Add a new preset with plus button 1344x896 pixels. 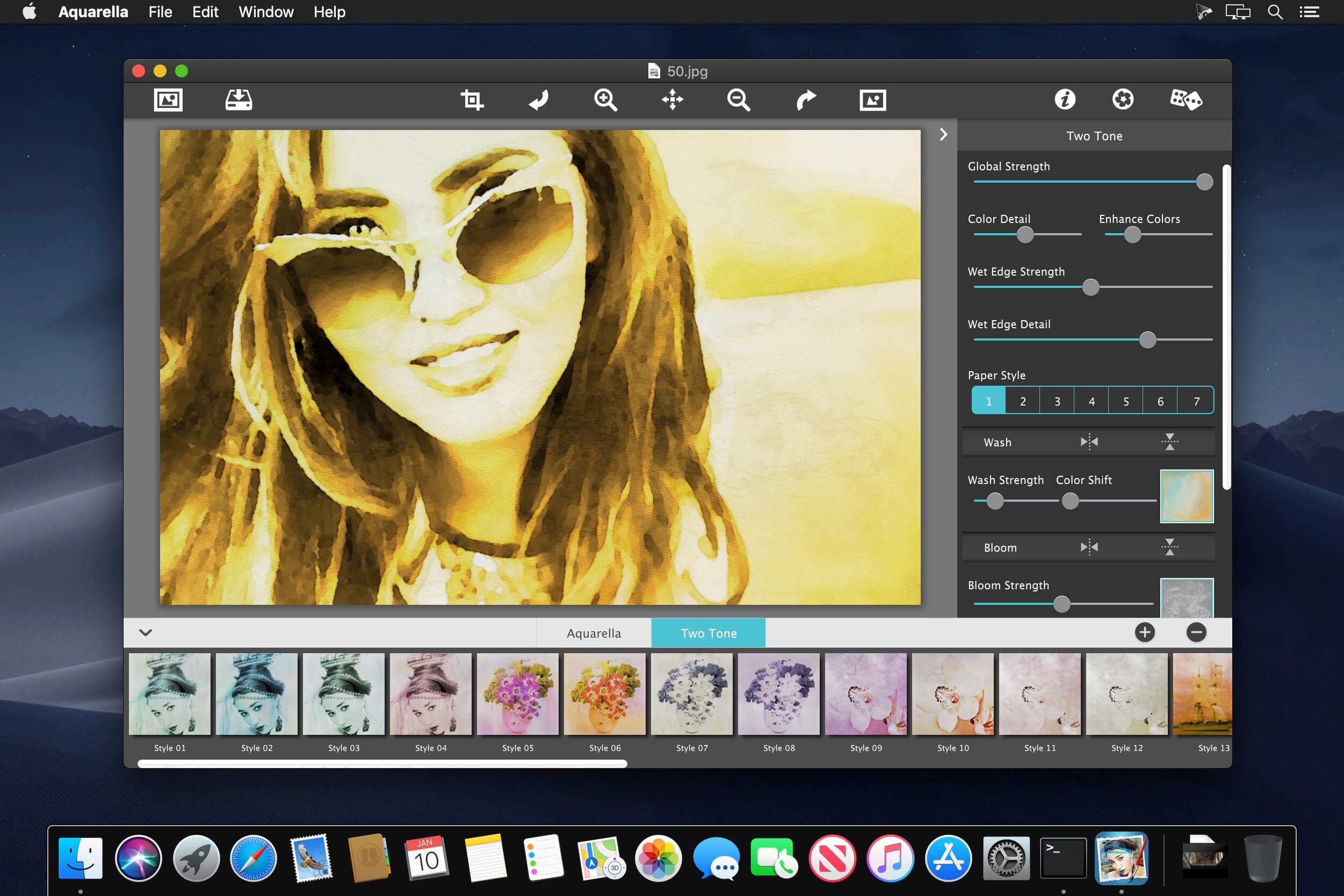1145,633
